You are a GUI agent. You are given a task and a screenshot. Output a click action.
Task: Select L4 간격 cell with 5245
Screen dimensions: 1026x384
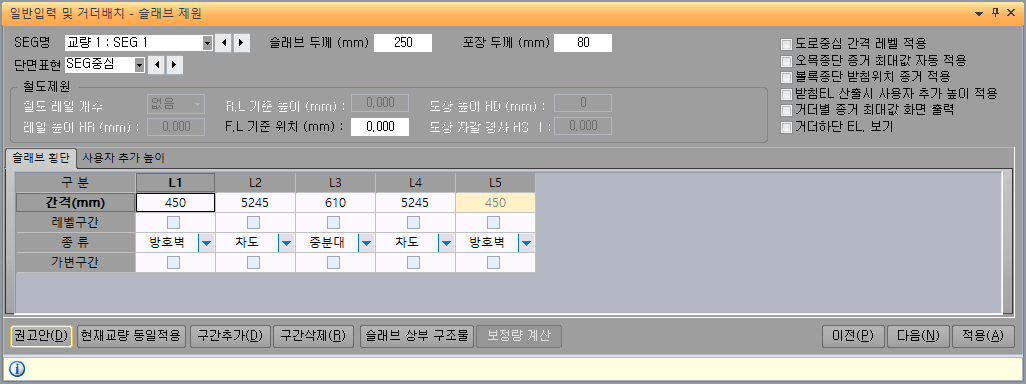(x=416, y=203)
